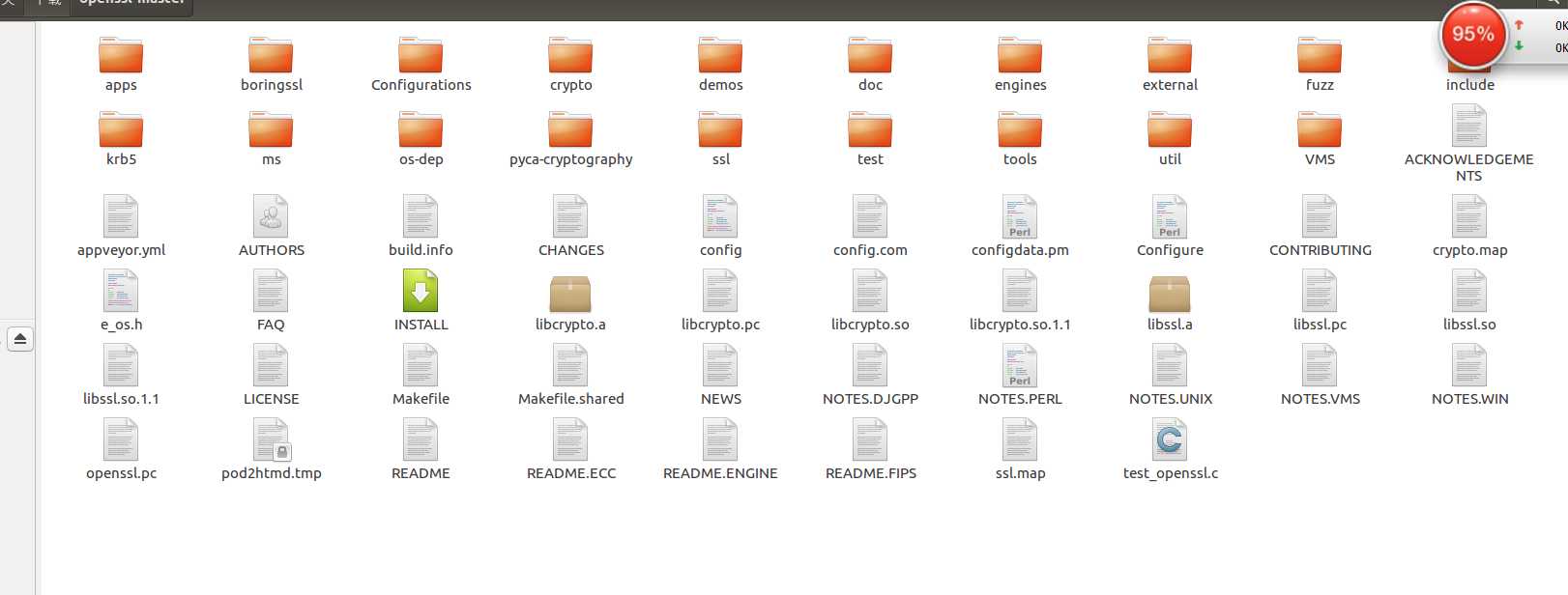The height and width of the screenshot is (595, 1568).
Task: Select the README.ENGINE file
Action: point(720,439)
